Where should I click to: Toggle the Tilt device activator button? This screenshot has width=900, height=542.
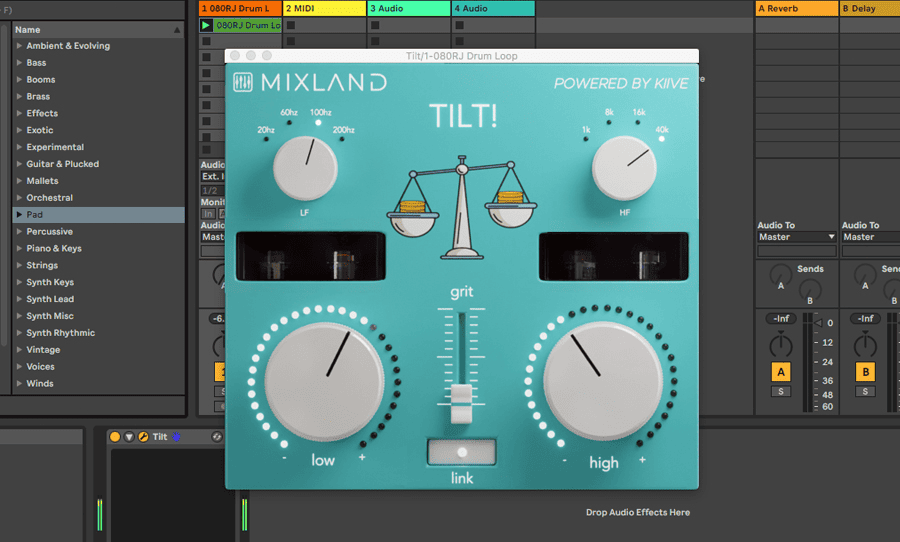point(115,437)
